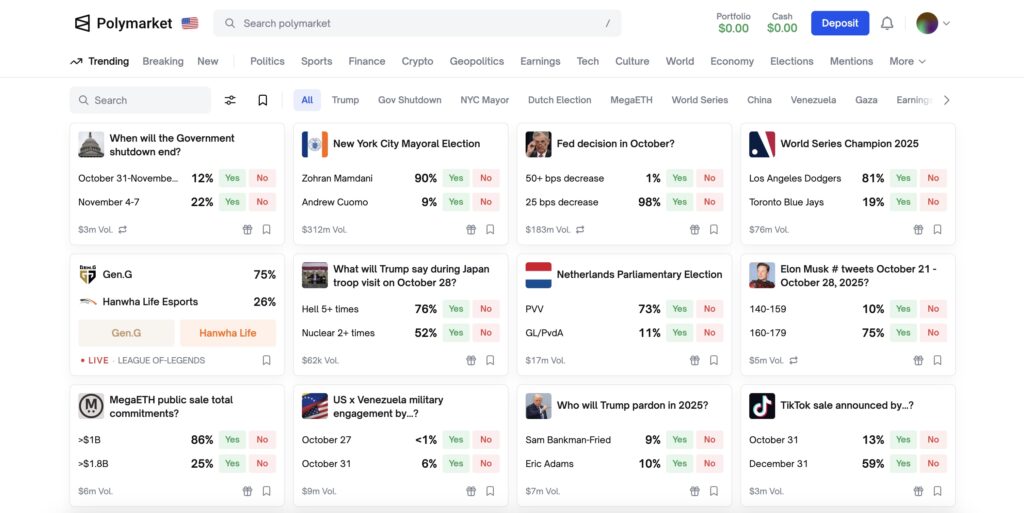This screenshot has width=1024, height=513.
Task: Pick the Gen.G team button
Action: coord(126,333)
